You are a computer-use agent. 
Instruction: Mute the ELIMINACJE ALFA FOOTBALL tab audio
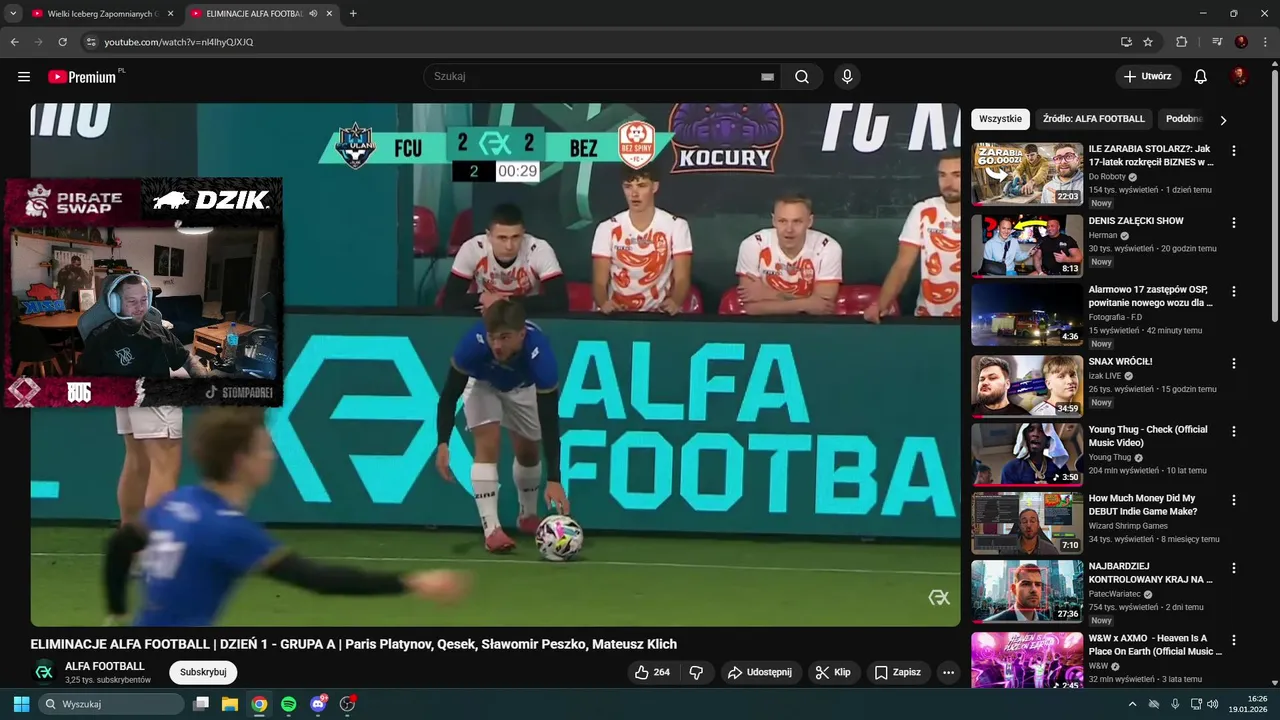pyautogui.click(x=313, y=14)
